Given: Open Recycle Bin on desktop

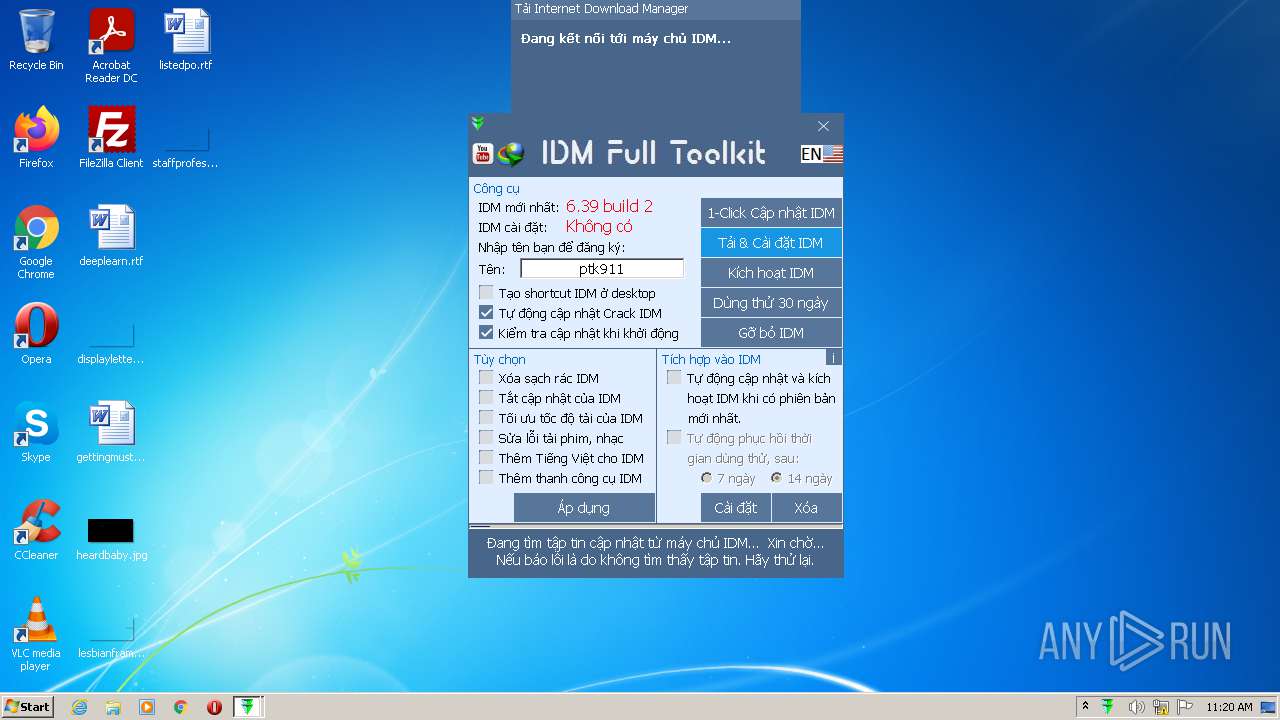Looking at the screenshot, I should point(36,40).
